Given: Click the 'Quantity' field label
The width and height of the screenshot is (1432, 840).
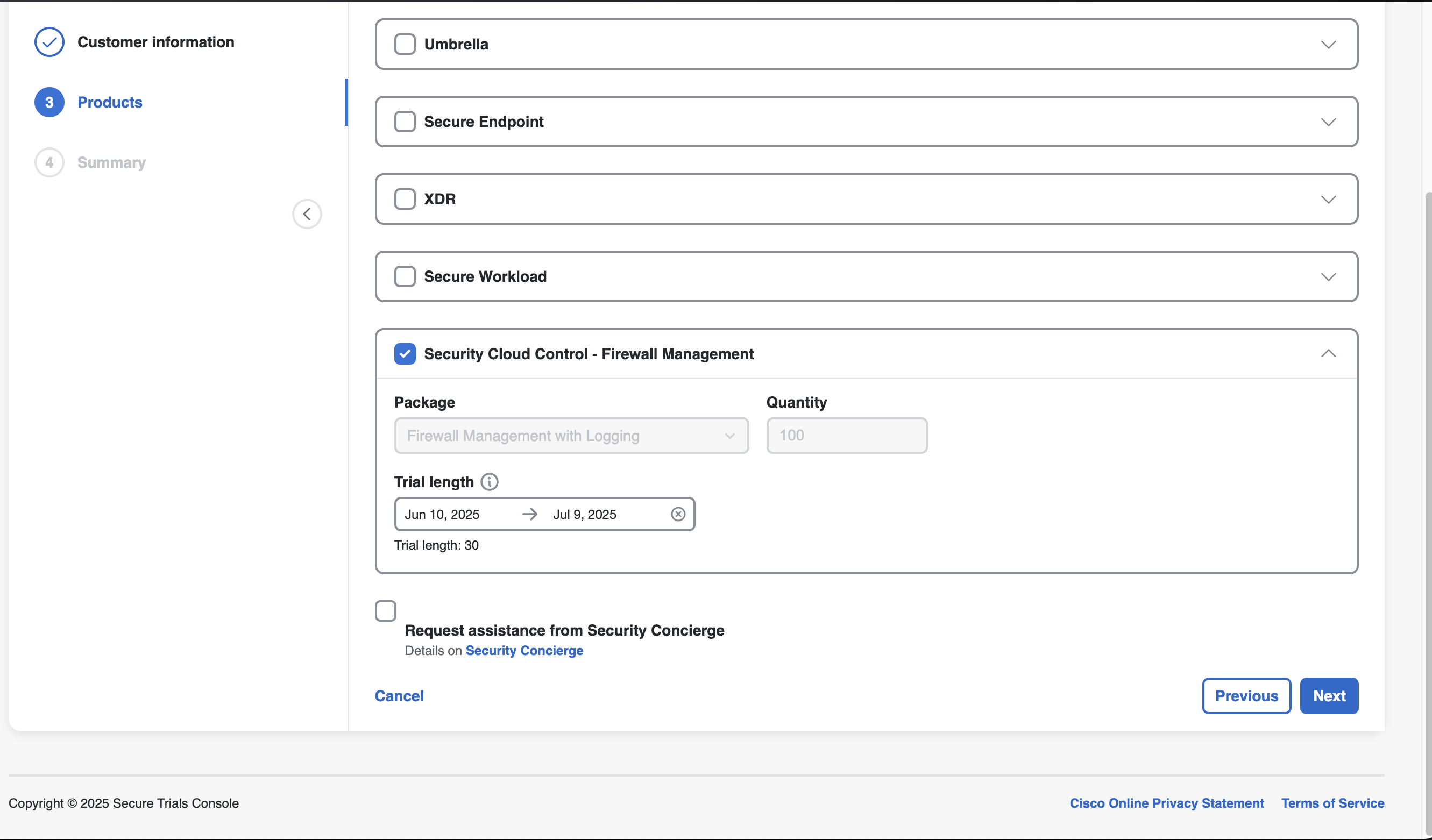Looking at the screenshot, I should (x=796, y=402).
